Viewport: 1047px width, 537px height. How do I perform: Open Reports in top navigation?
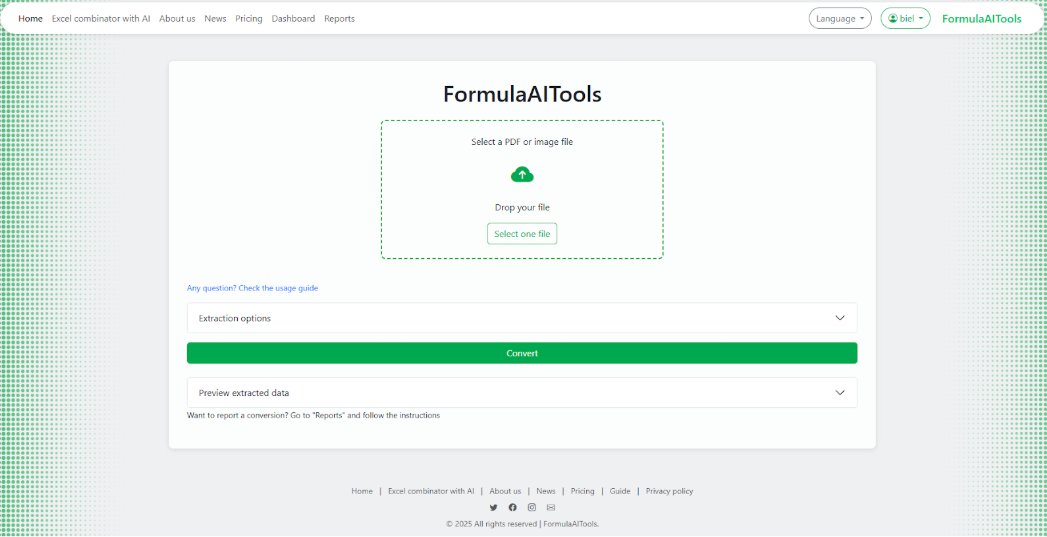[x=339, y=19]
